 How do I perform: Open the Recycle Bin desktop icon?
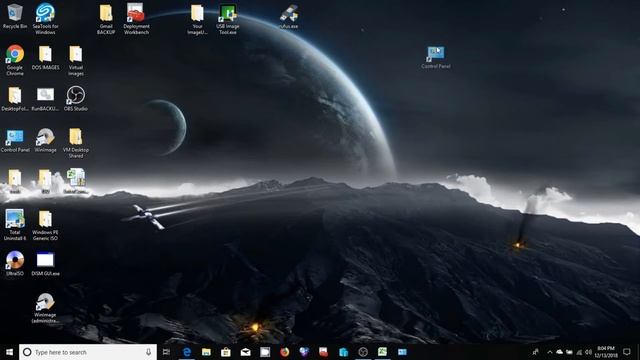point(15,16)
